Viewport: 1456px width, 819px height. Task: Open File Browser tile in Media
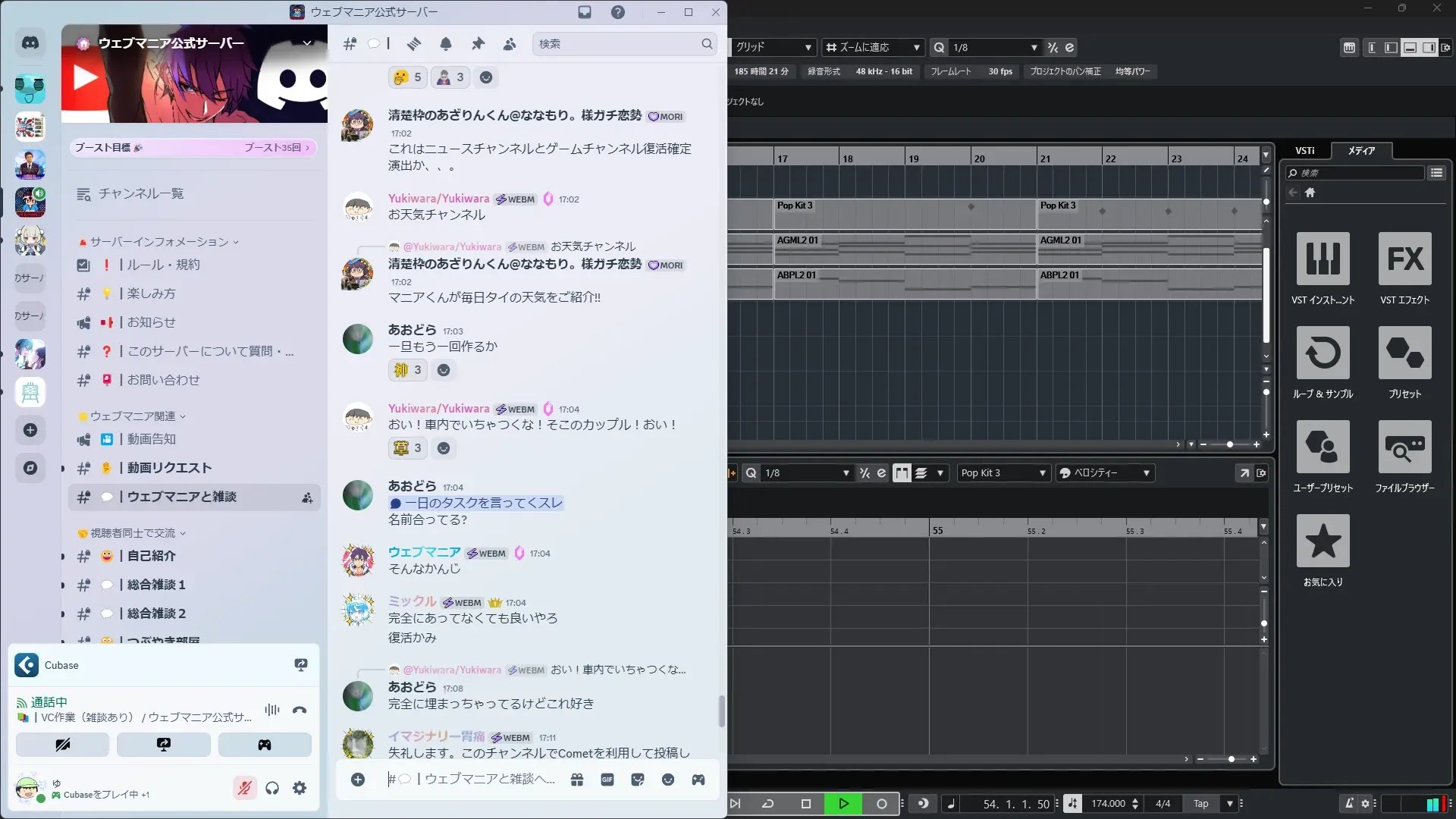pyautogui.click(x=1404, y=447)
